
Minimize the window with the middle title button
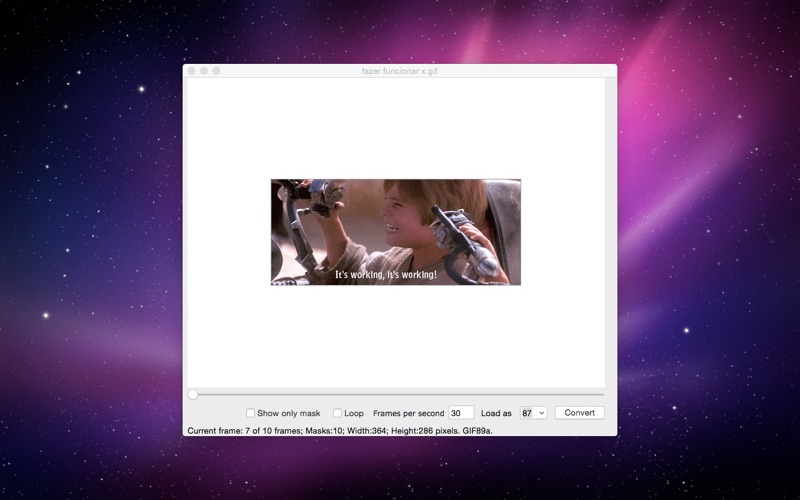(x=204, y=71)
